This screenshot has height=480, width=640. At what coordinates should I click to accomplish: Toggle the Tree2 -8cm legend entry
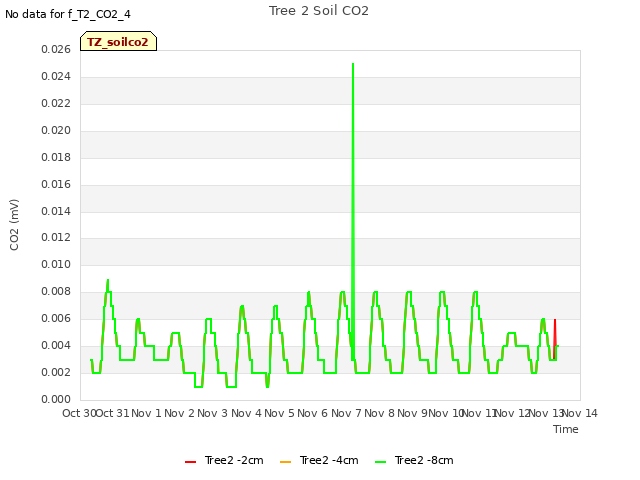point(414,460)
